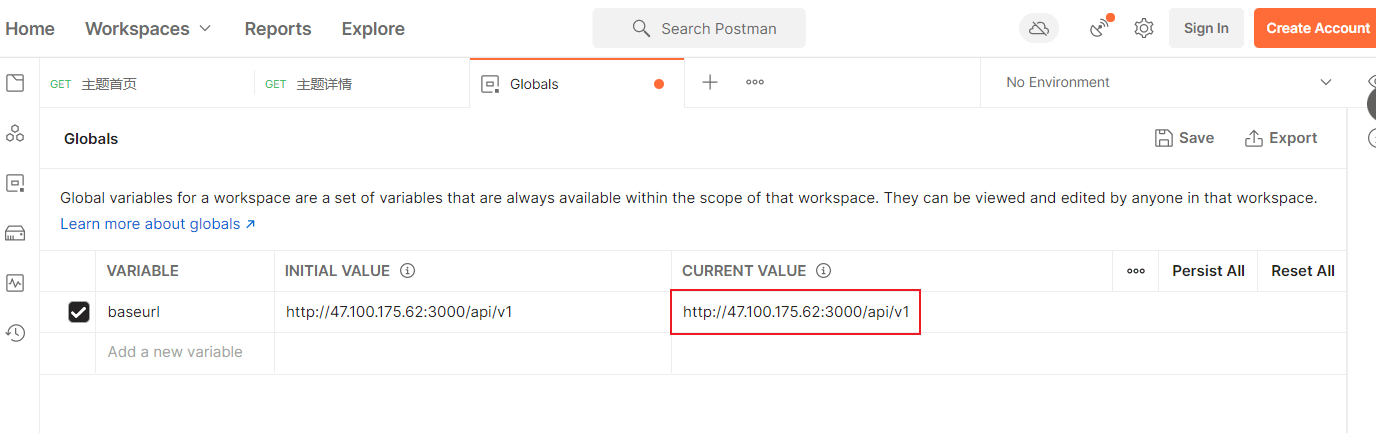Viewport: 1376px width, 433px height.
Task: Open Mock Servers sidebar icon
Action: coord(15,233)
